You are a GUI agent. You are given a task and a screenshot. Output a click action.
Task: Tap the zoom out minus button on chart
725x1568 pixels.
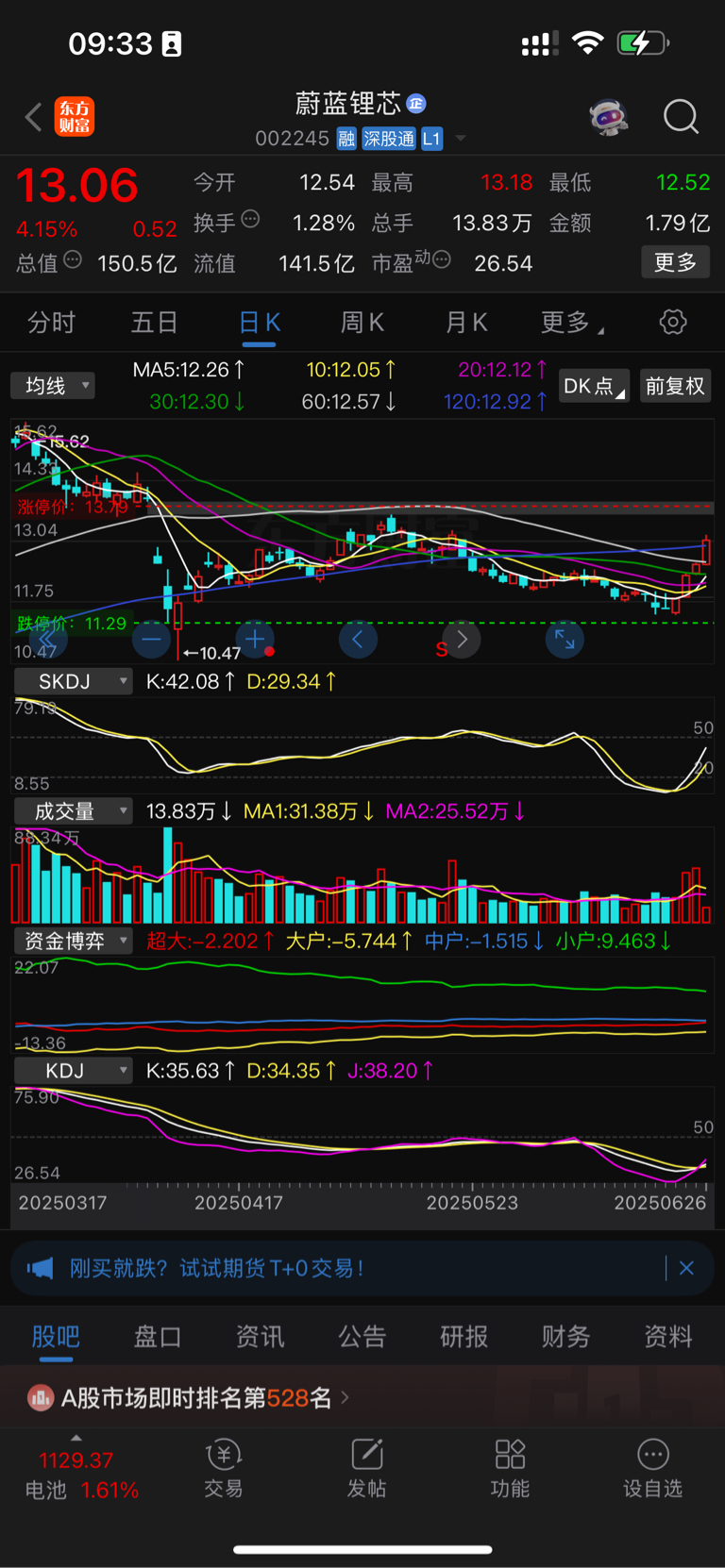pyautogui.click(x=151, y=640)
